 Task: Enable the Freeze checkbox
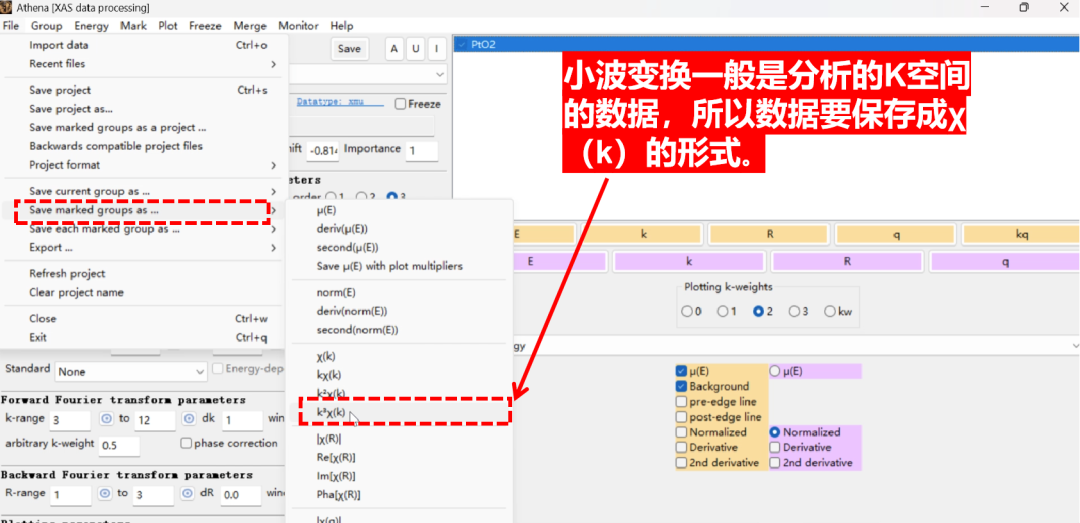pos(400,104)
